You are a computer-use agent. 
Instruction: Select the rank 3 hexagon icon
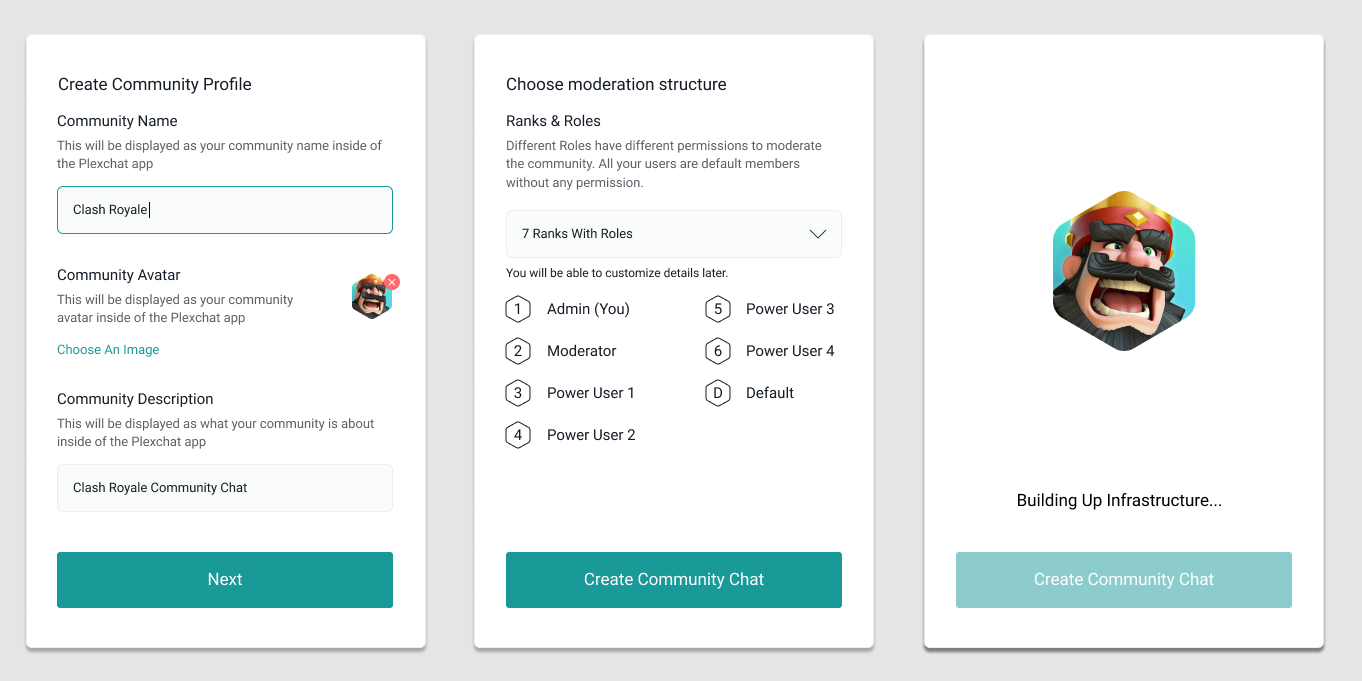pos(517,393)
